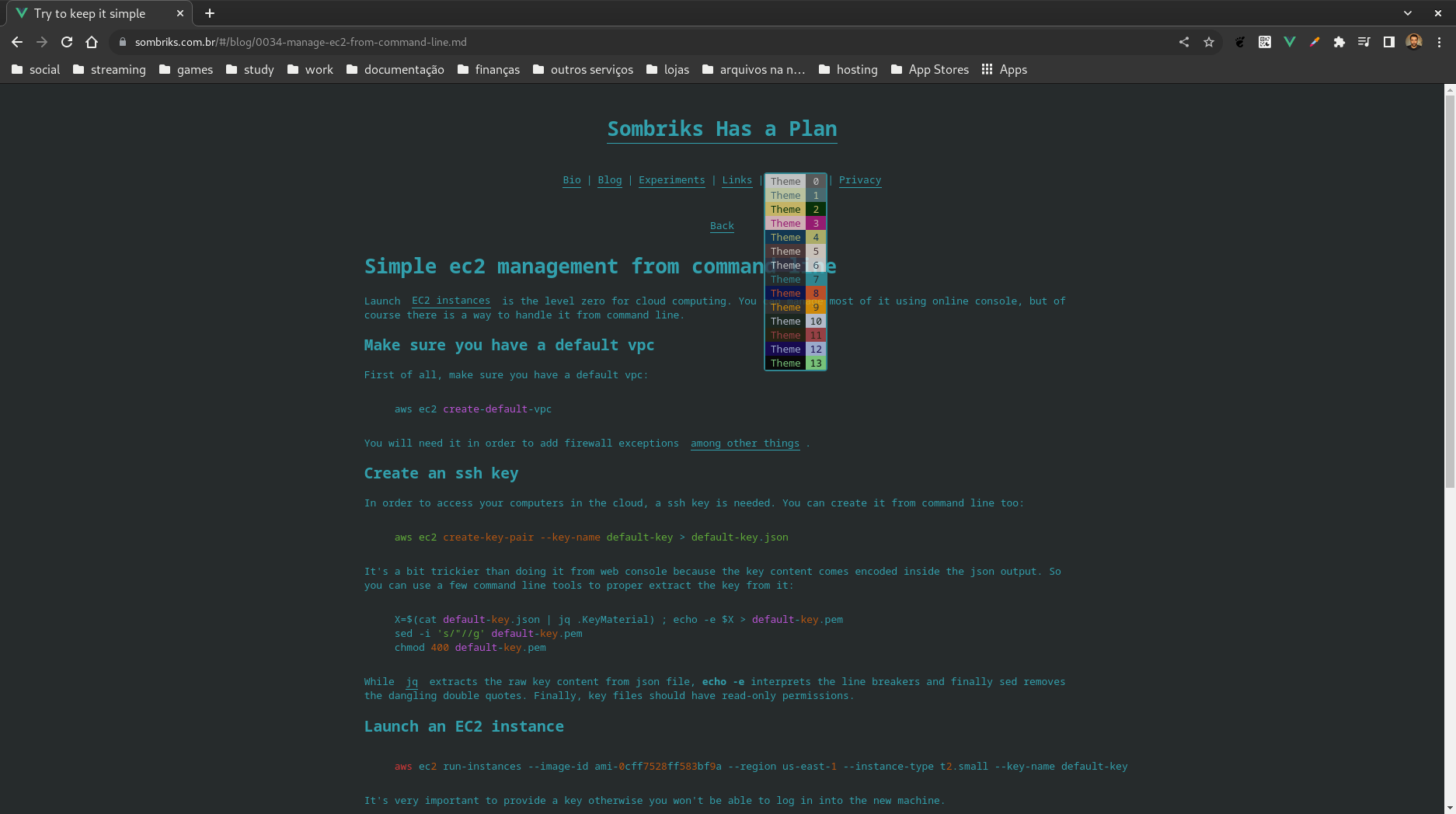Click the browser profile avatar

(1414, 43)
